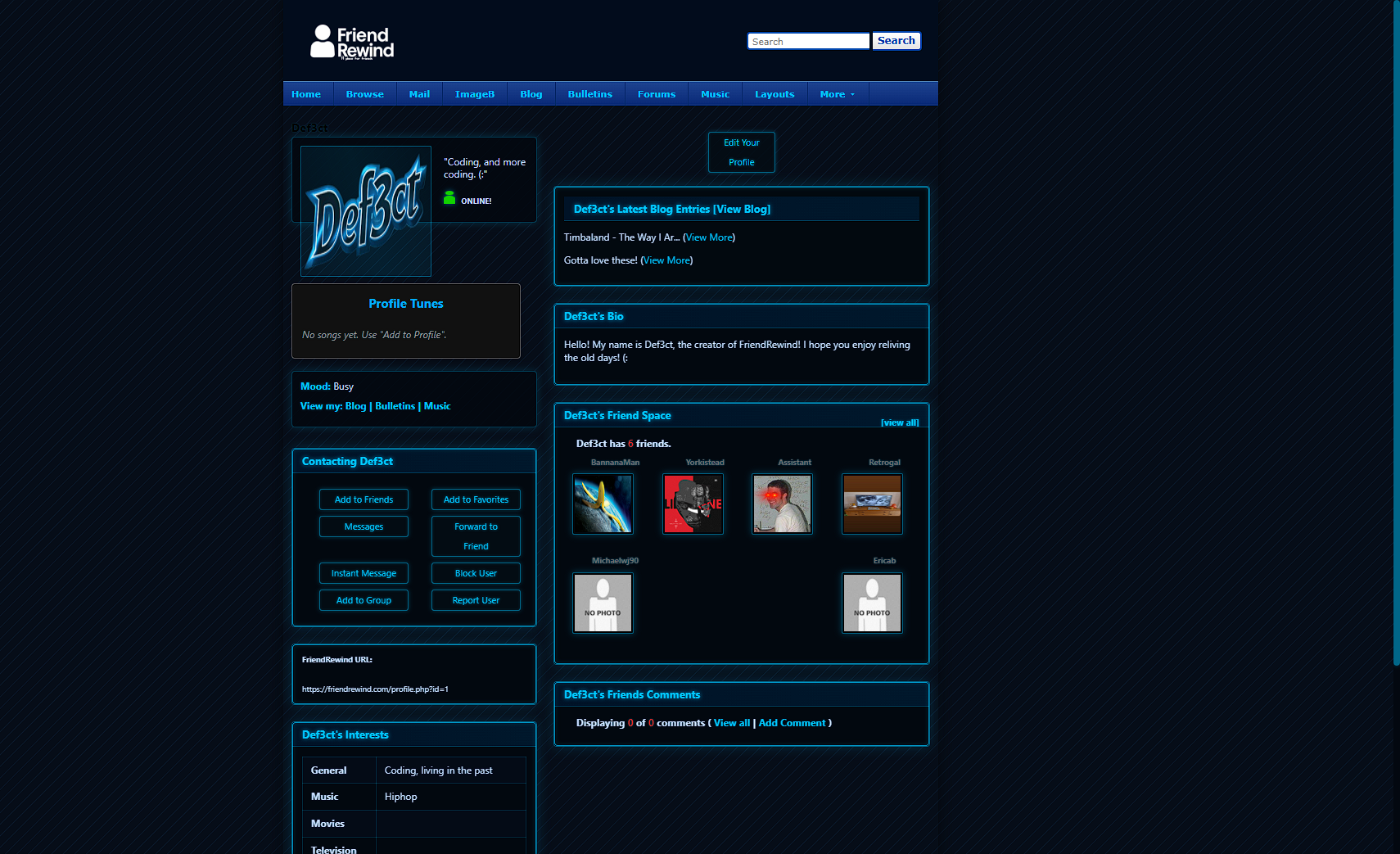The image size is (1400, 854).
Task: Click Michaelwj90's NO PHOTO placeholder
Action: 603,603
